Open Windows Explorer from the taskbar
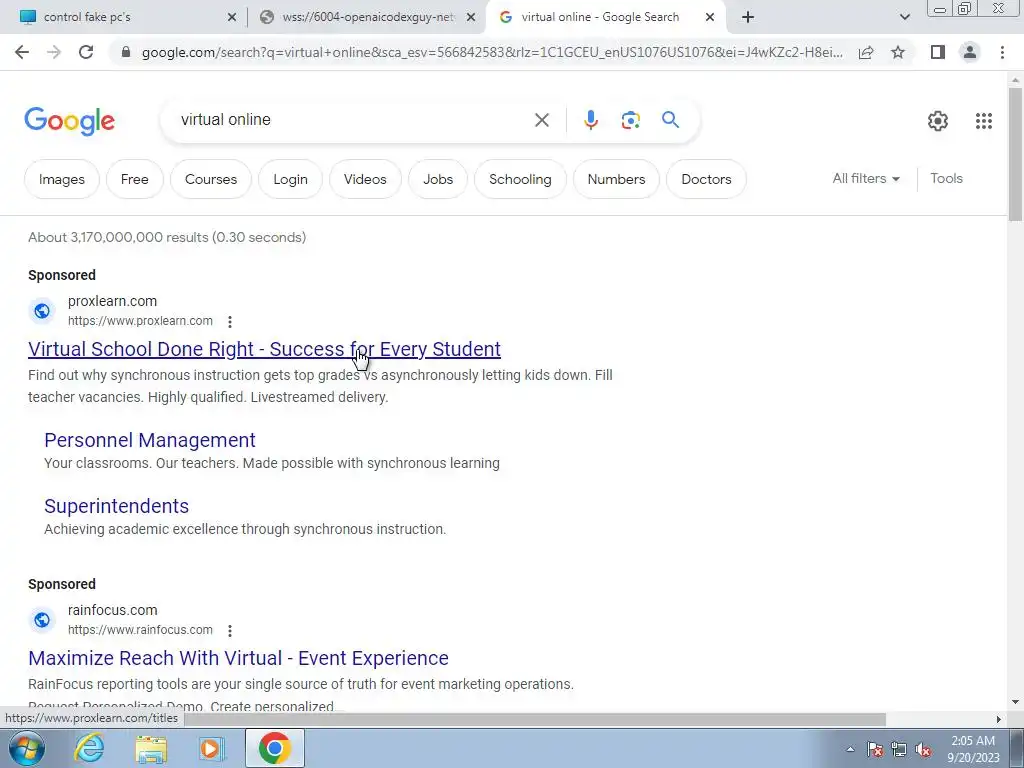The width and height of the screenshot is (1024, 768). tap(151, 749)
